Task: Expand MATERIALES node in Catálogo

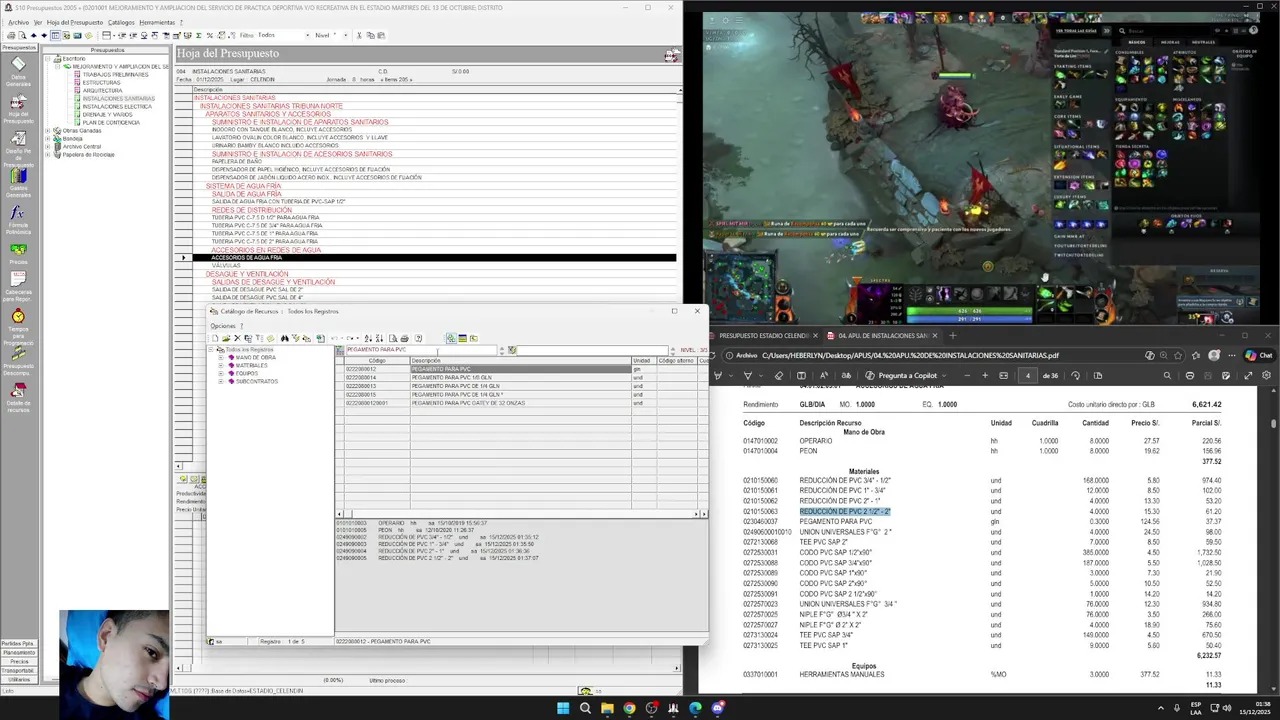Action: (221, 366)
